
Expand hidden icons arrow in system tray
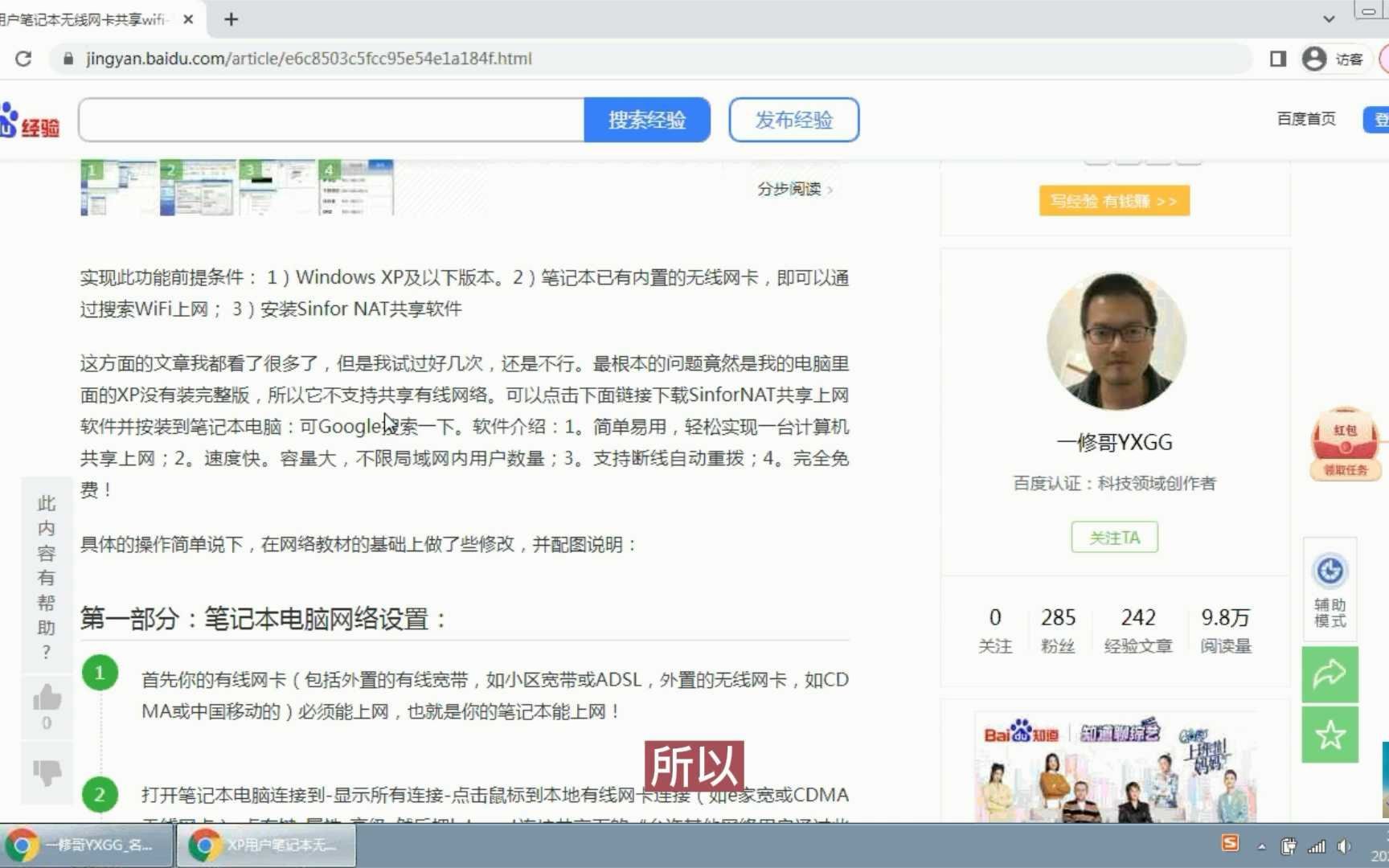pos(1260,845)
